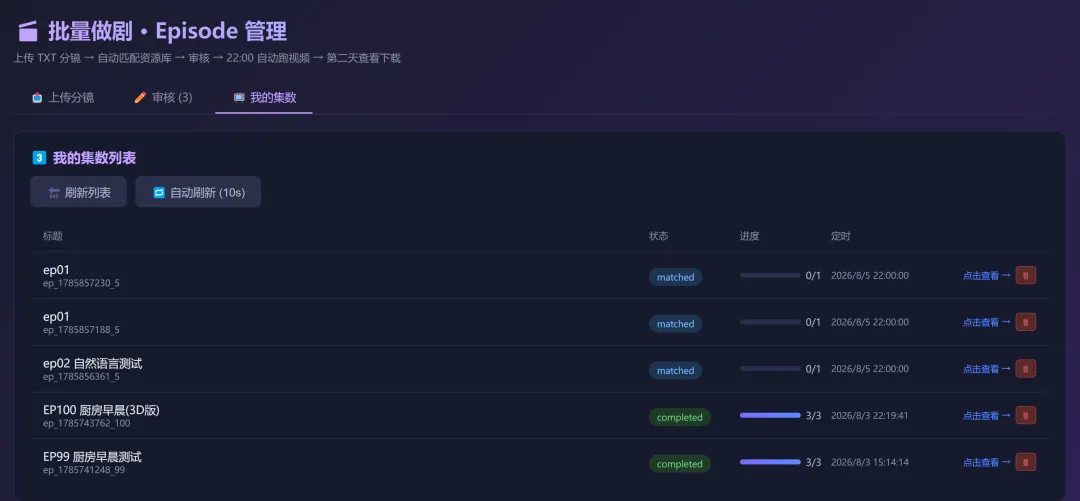
Task: Click trash icon for ep02 自然语言测试
Action: tap(1026, 369)
